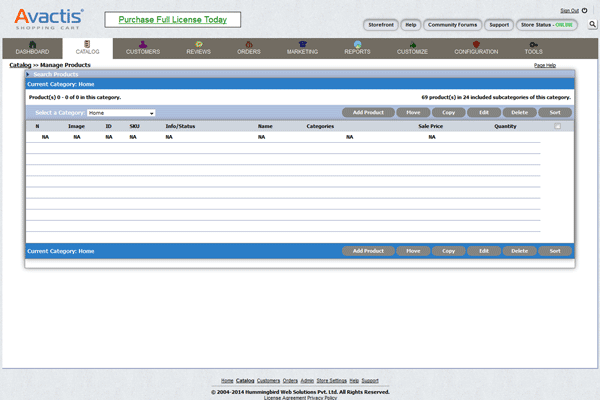Click the Storefront button
This screenshot has height=400, width=600.
(x=381, y=25)
